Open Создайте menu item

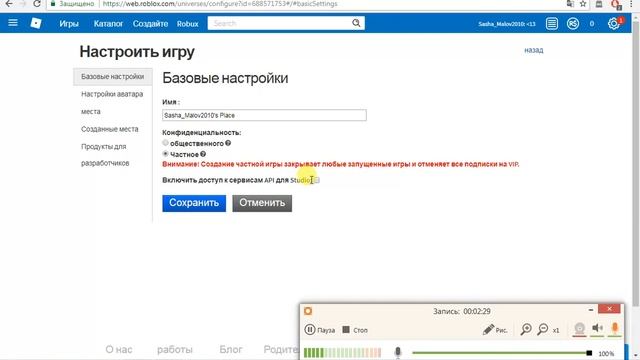coord(150,24)
